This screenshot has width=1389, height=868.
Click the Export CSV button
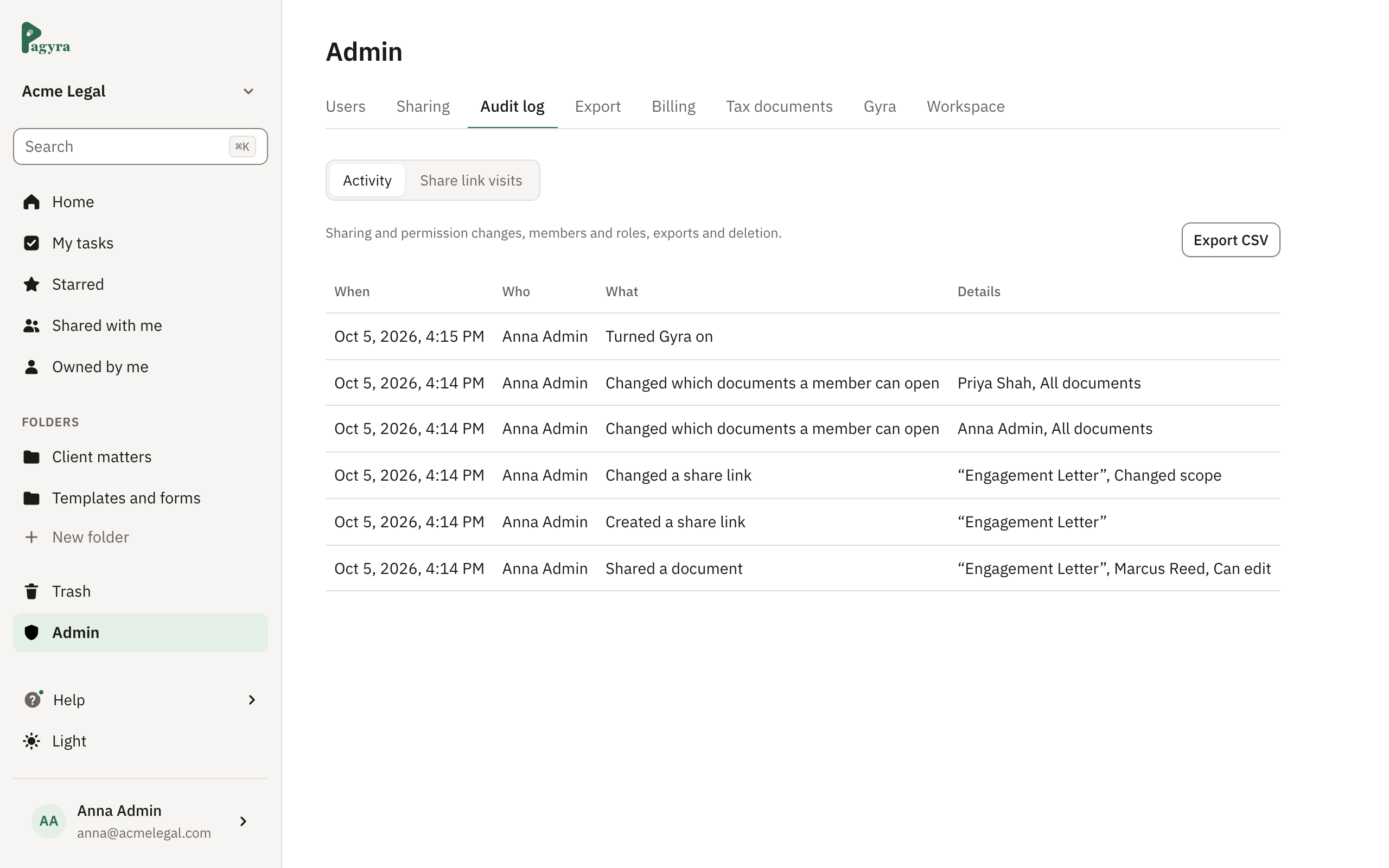[x=1231, y=240]
